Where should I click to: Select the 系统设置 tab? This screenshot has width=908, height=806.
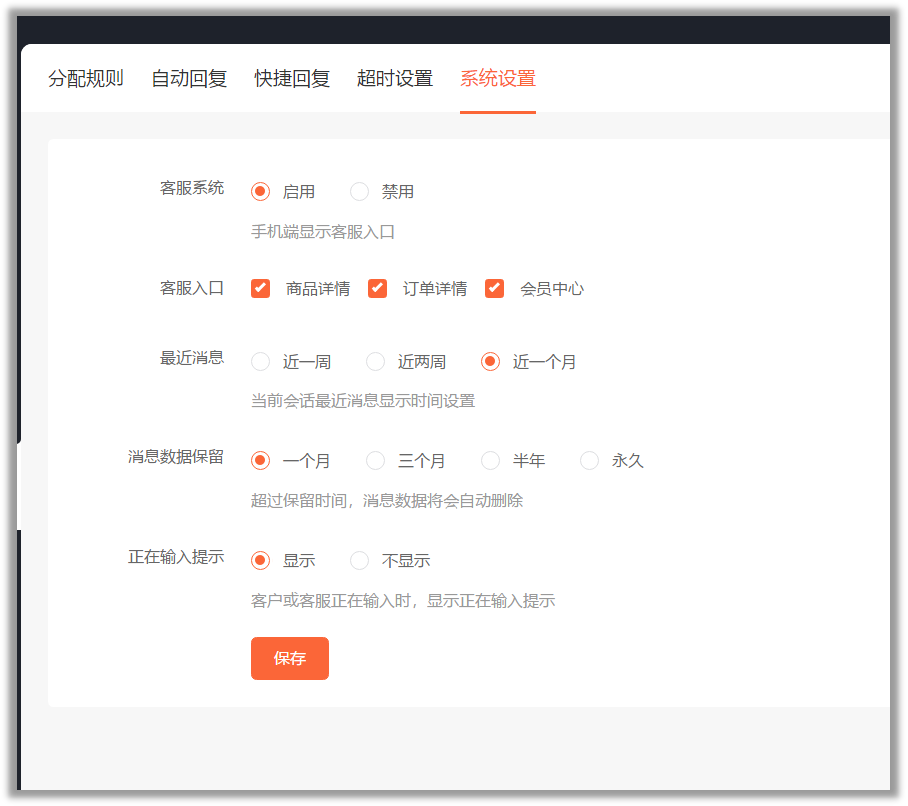click(x=498, y=79)
